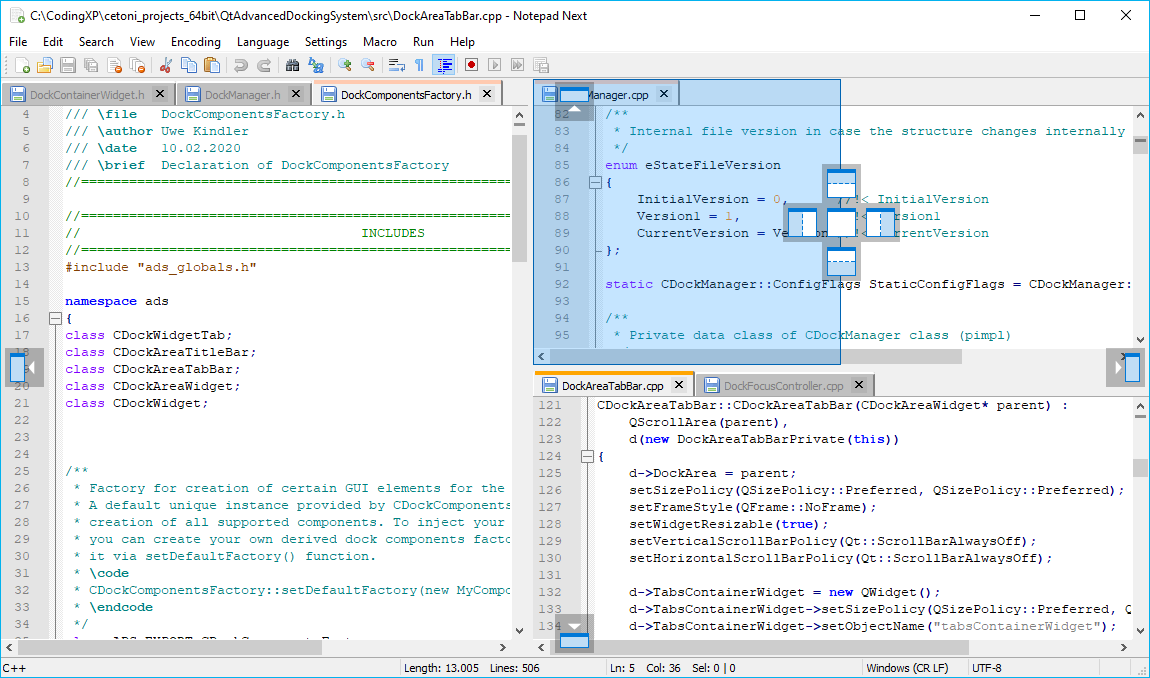Click the Zoom in magnifier icon
Viewport: 1150px width, 678px height.
click(x=345, y=65)
